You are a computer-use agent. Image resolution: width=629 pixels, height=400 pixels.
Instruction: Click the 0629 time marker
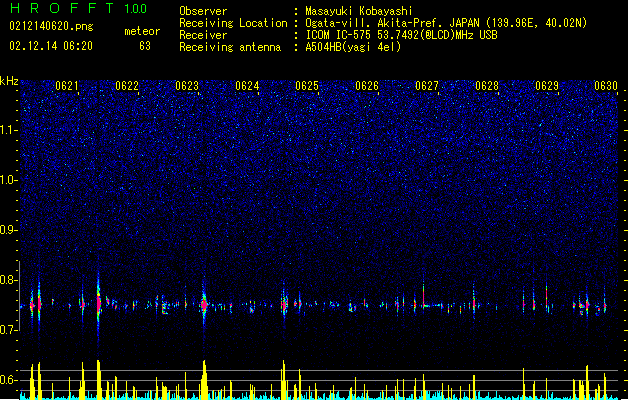(x=547, y=86)
